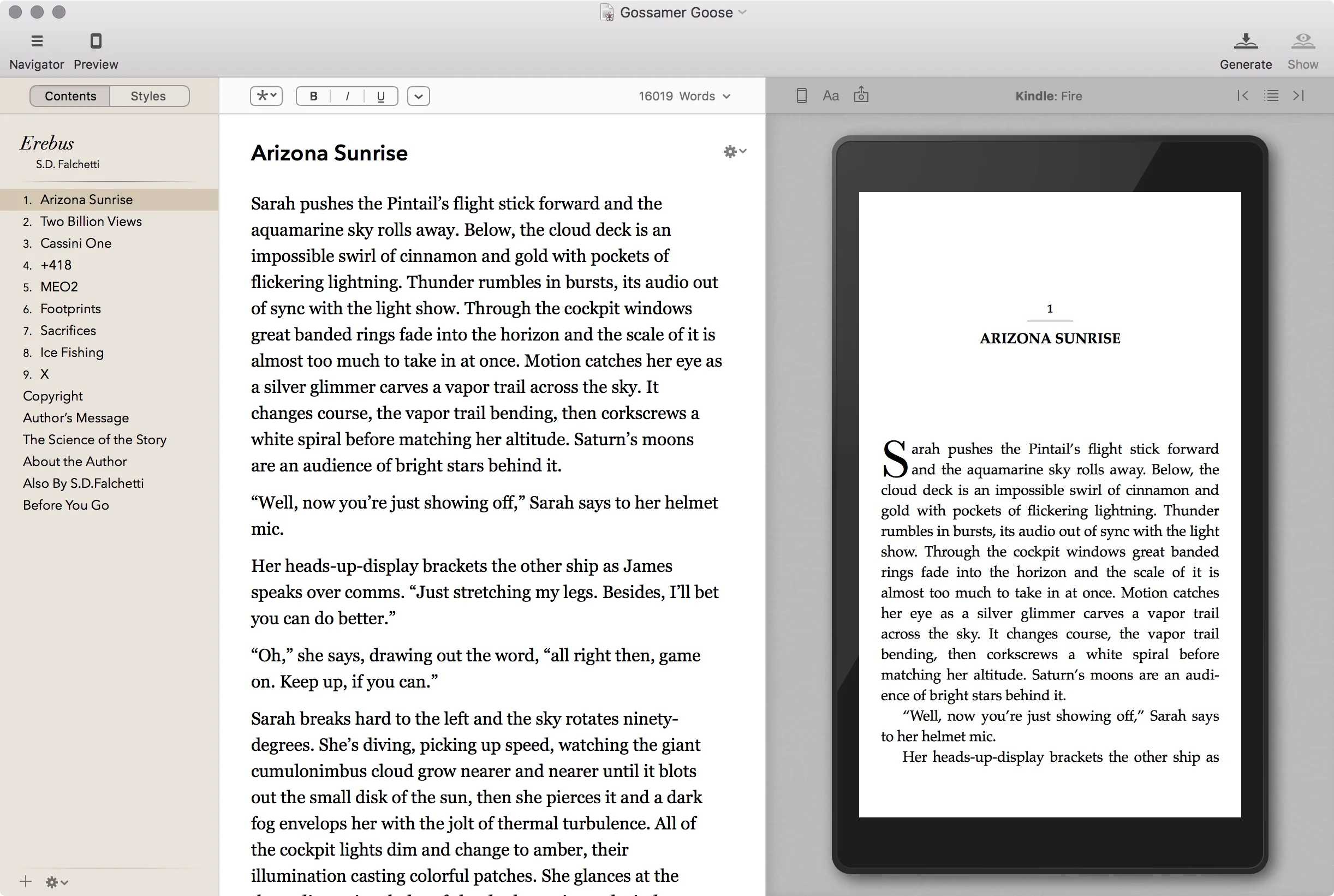Open the Author's Message section
This screenshot has height=896, width=1334.
coord(109,417)
